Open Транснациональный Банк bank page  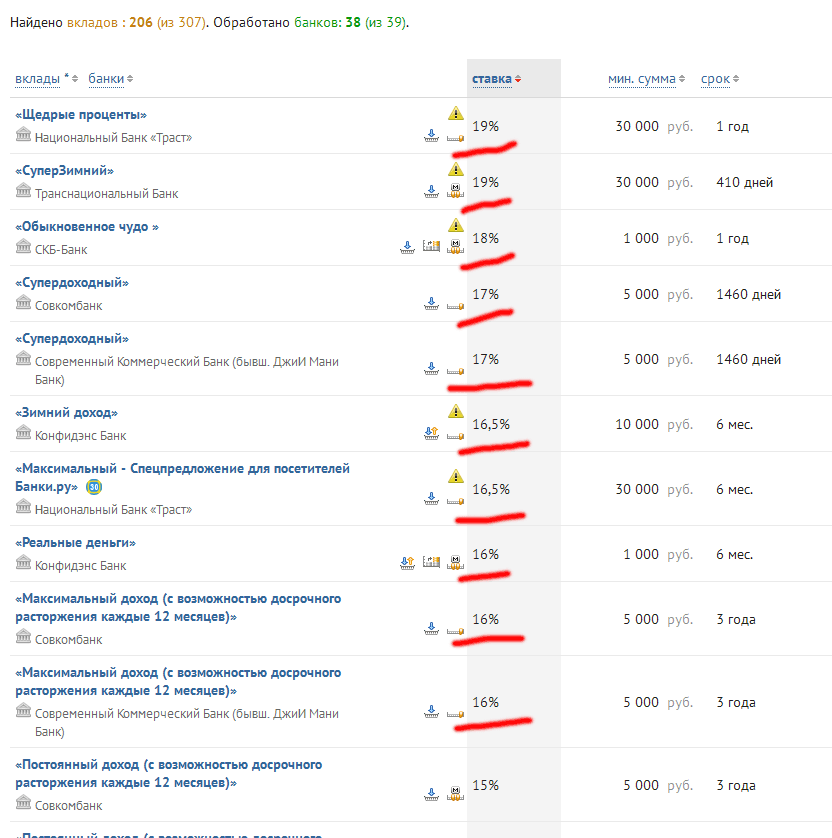coord(106,193)
